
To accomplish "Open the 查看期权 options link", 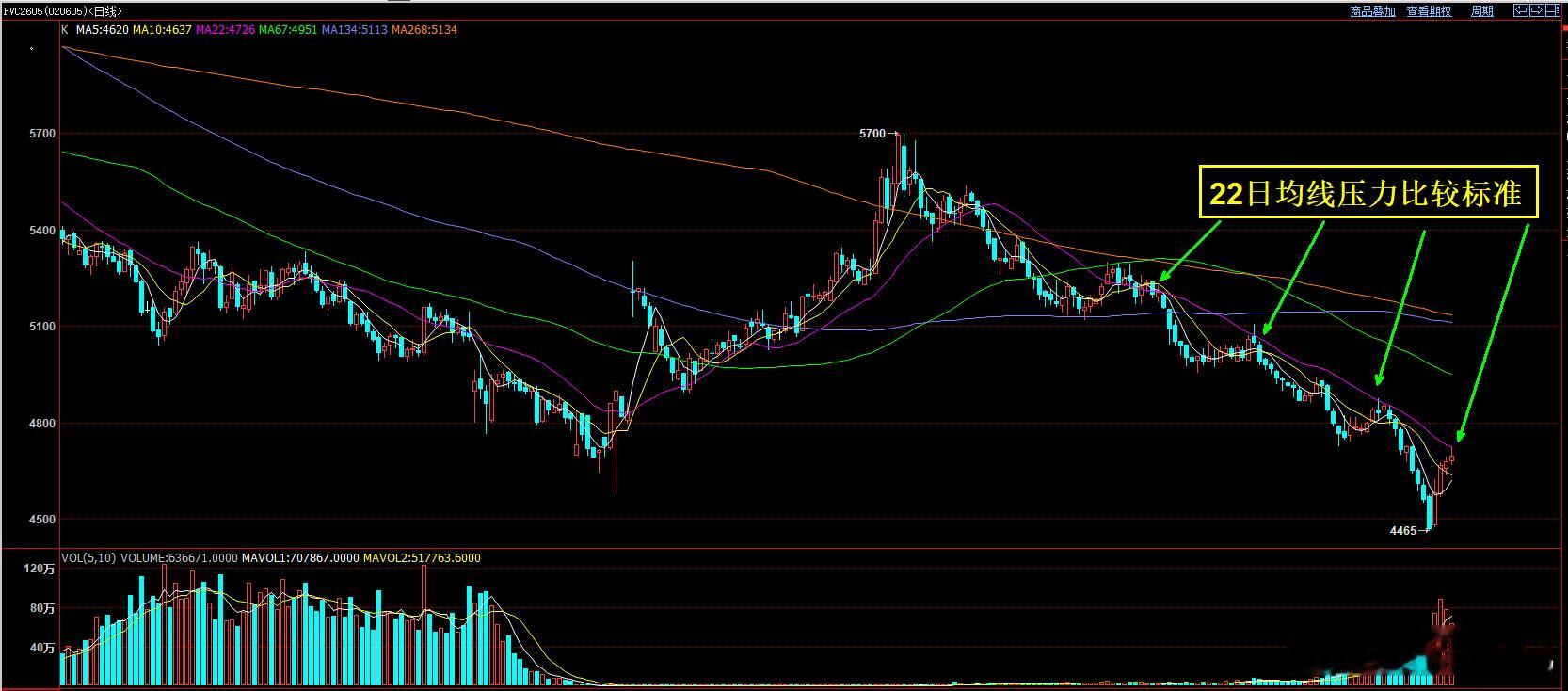I will pos(1429,11).
